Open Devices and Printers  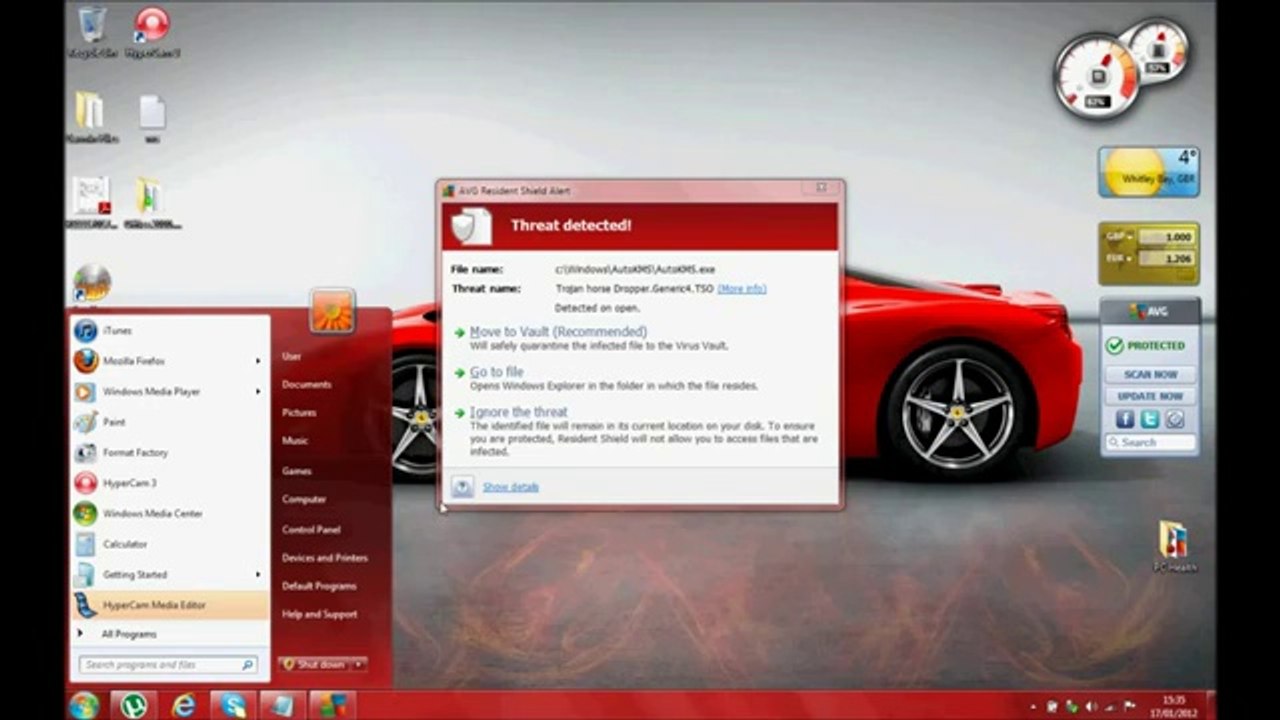324,558
